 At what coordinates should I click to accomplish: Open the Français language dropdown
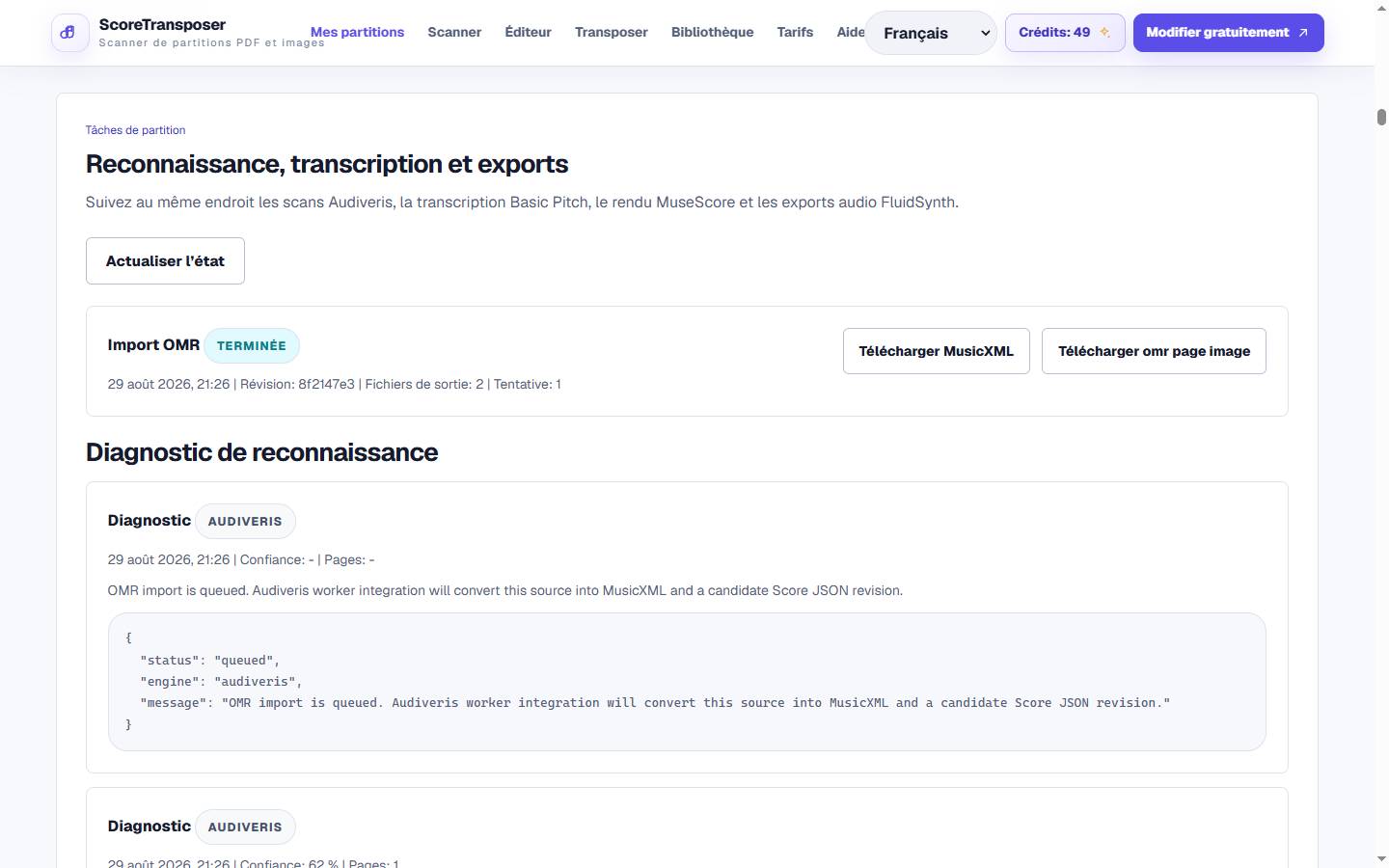pos(931,33)
